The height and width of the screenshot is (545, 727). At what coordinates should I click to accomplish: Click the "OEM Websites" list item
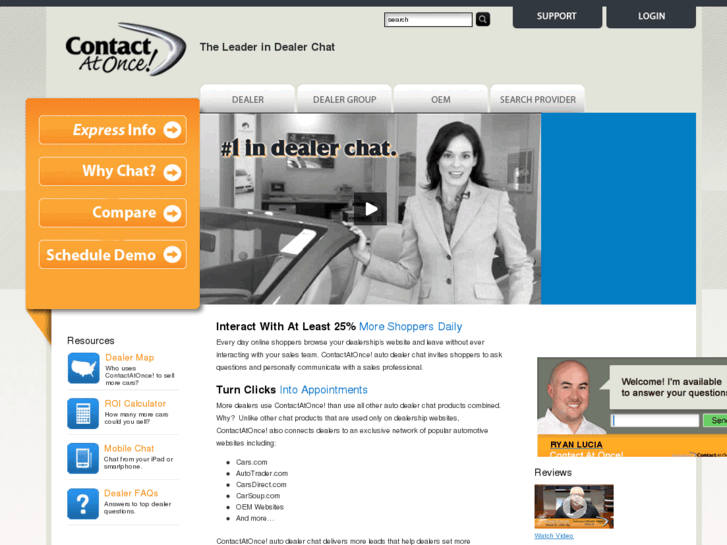[259, 507]
